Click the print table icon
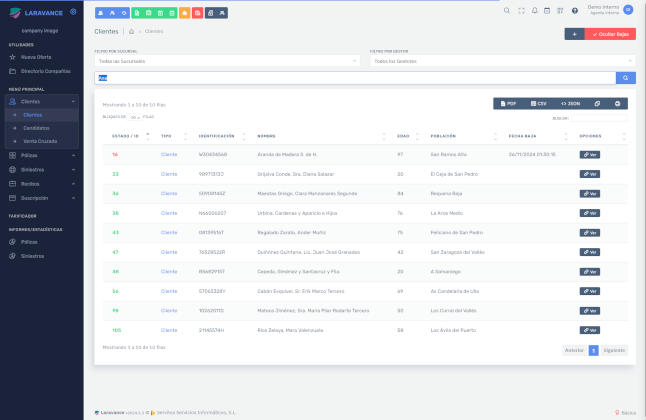The image size is (646, 420). point(618,103)
